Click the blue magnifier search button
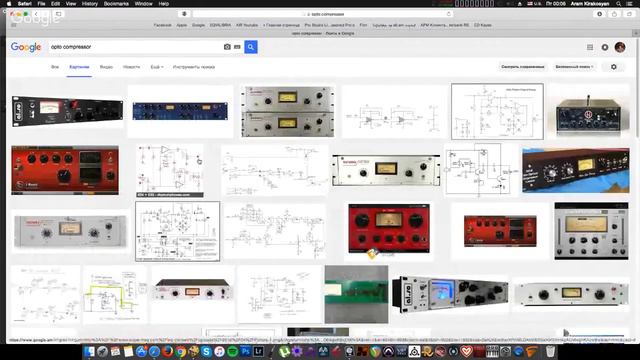640x360 pixels. click(251, 47)
